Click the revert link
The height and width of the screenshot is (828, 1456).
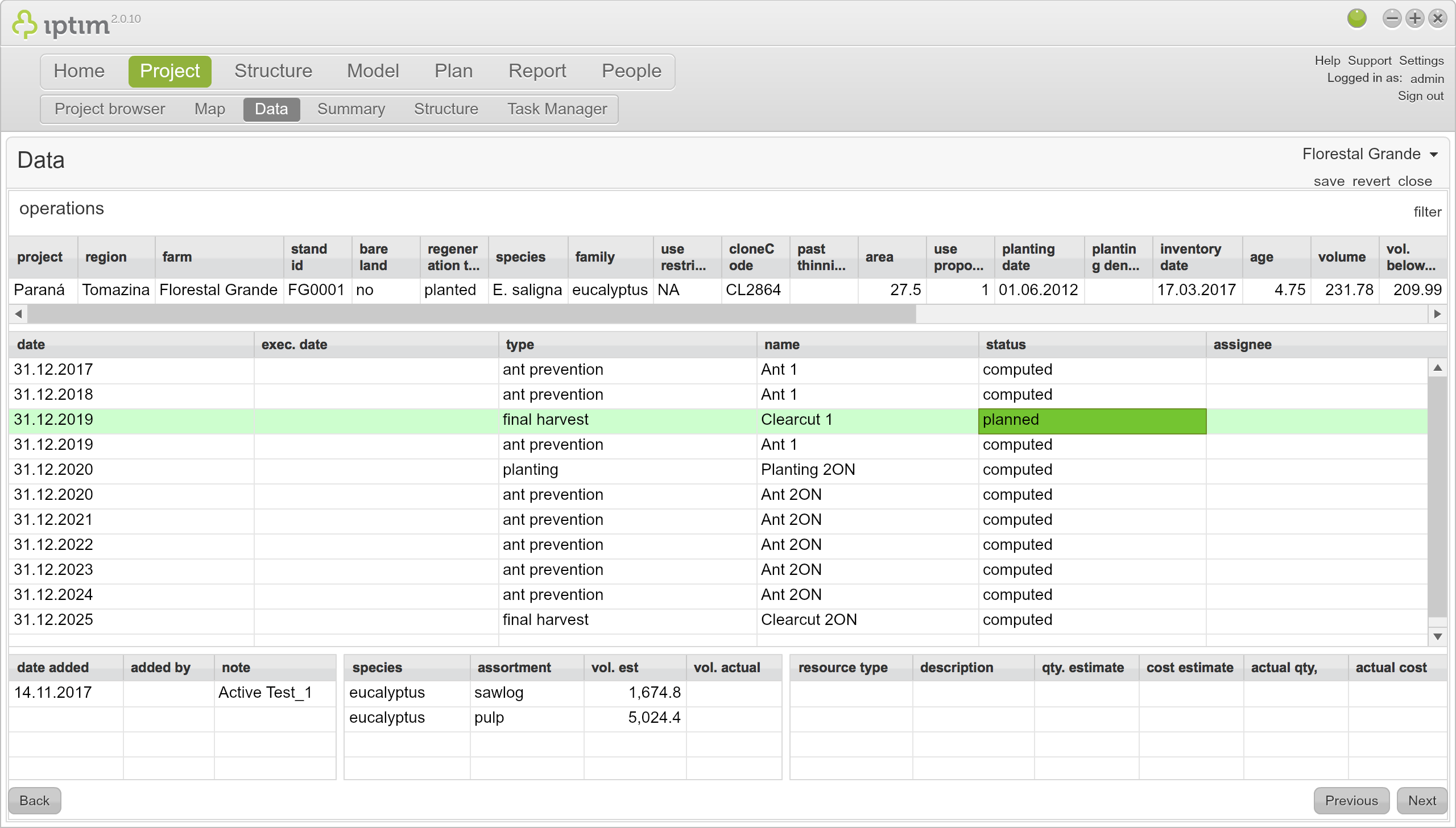pos(1371,181)
